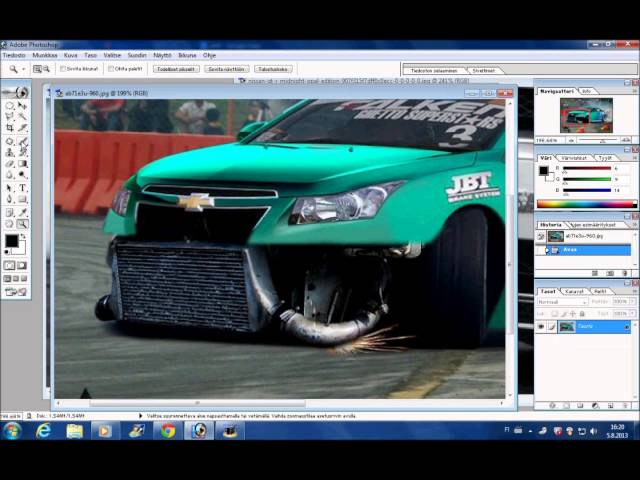
Task: Open the Normaali blend mode dropdown
Action: (x=562, y=302)
